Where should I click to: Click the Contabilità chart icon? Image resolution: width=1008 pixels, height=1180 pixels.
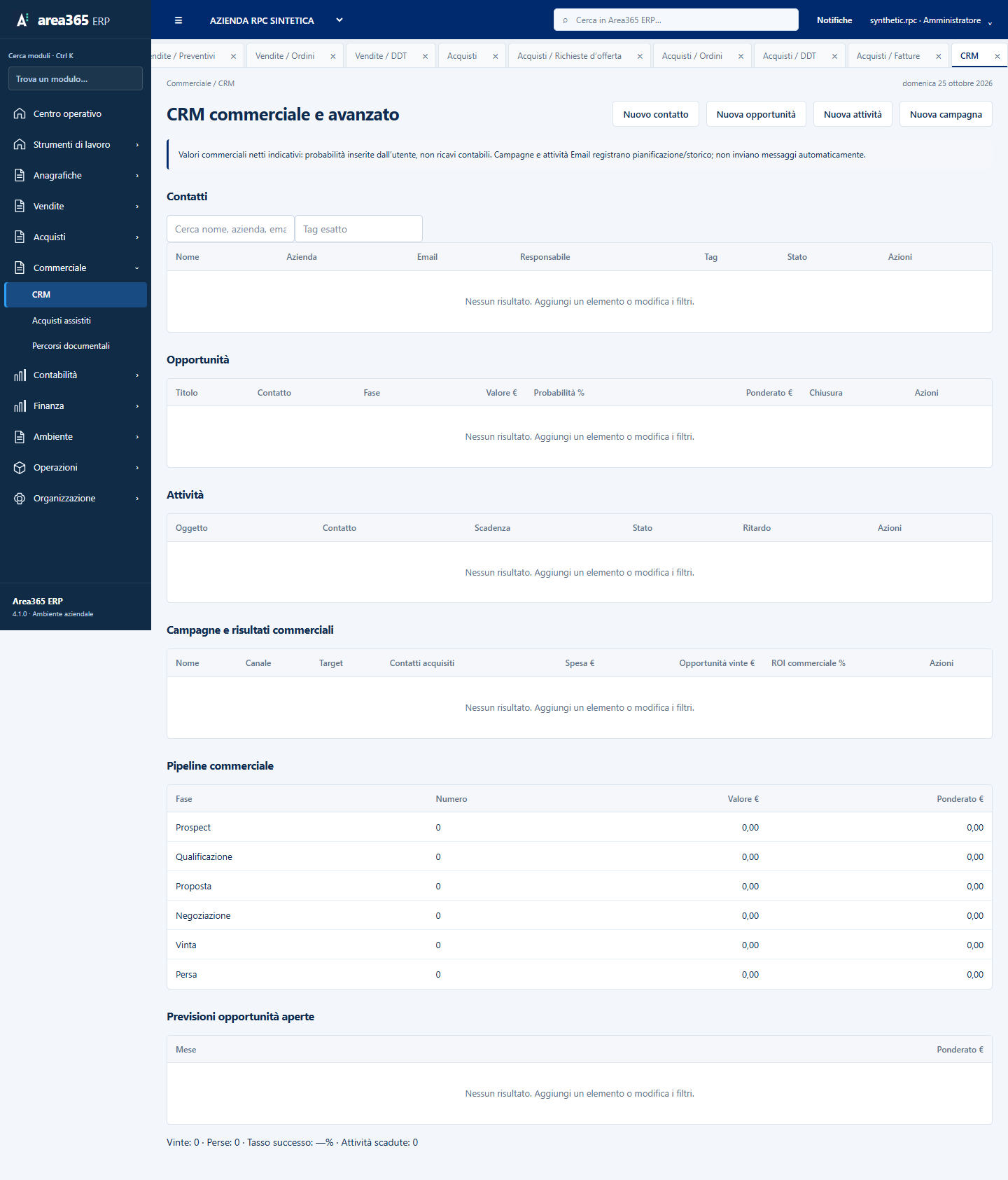pyautogui.click(x=20, y=375)
